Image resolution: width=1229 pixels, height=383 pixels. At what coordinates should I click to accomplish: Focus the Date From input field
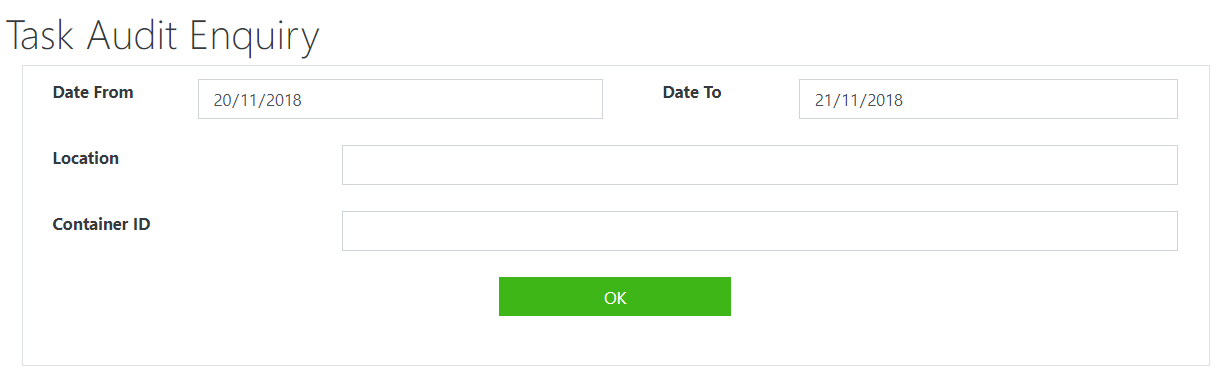(x=400, y=99)
